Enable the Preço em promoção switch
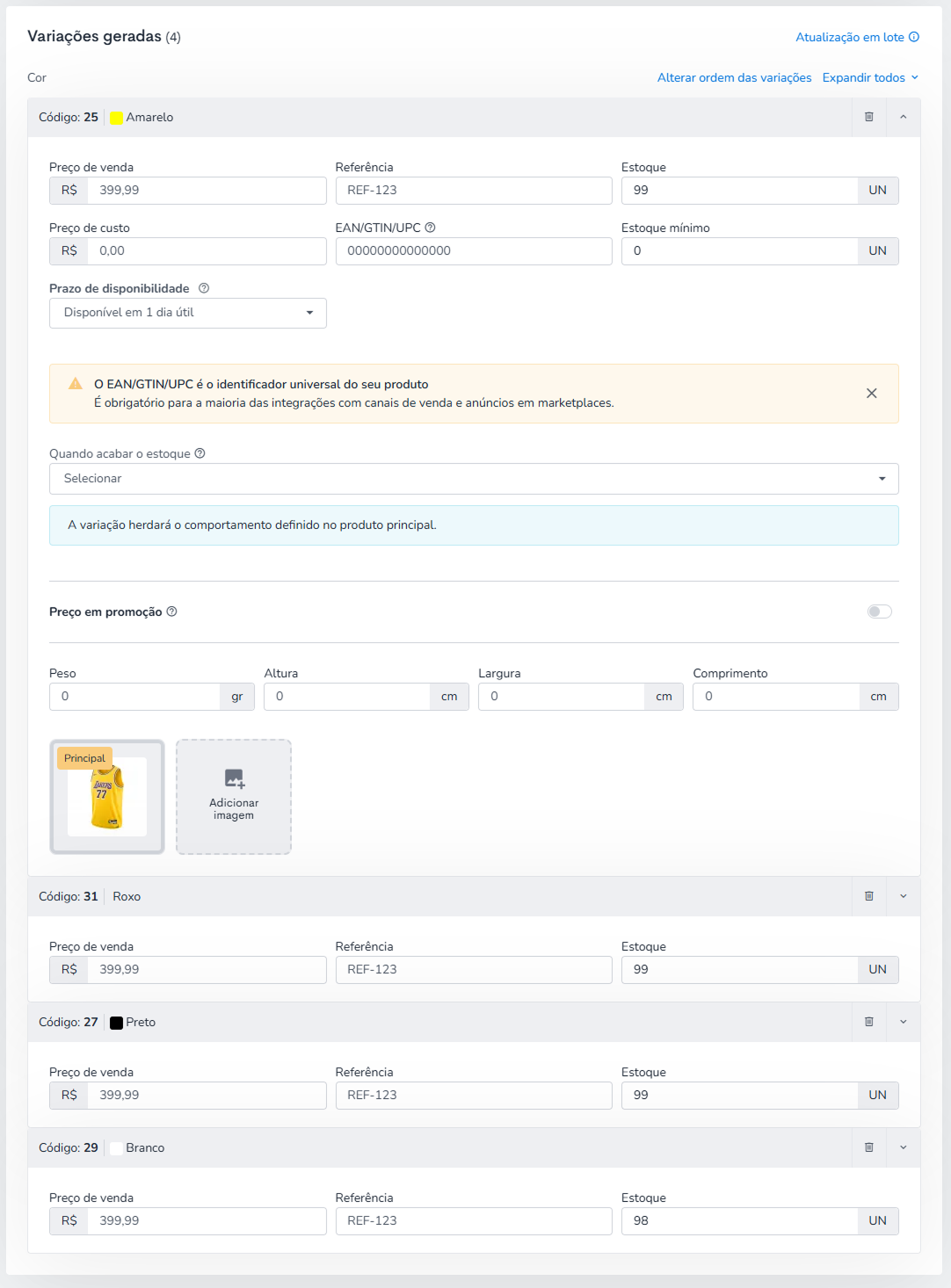Viewport: 951px width, 1288px height. click(x=879, y=611)
